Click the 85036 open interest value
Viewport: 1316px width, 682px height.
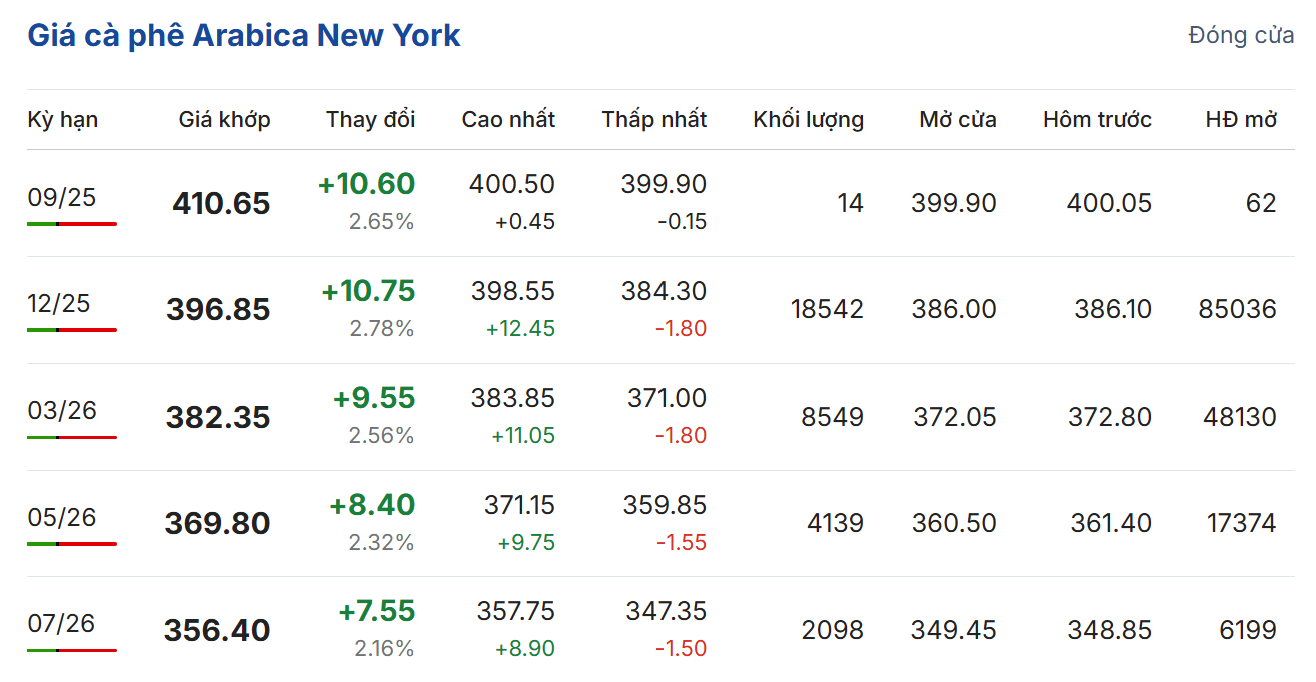1237,309
